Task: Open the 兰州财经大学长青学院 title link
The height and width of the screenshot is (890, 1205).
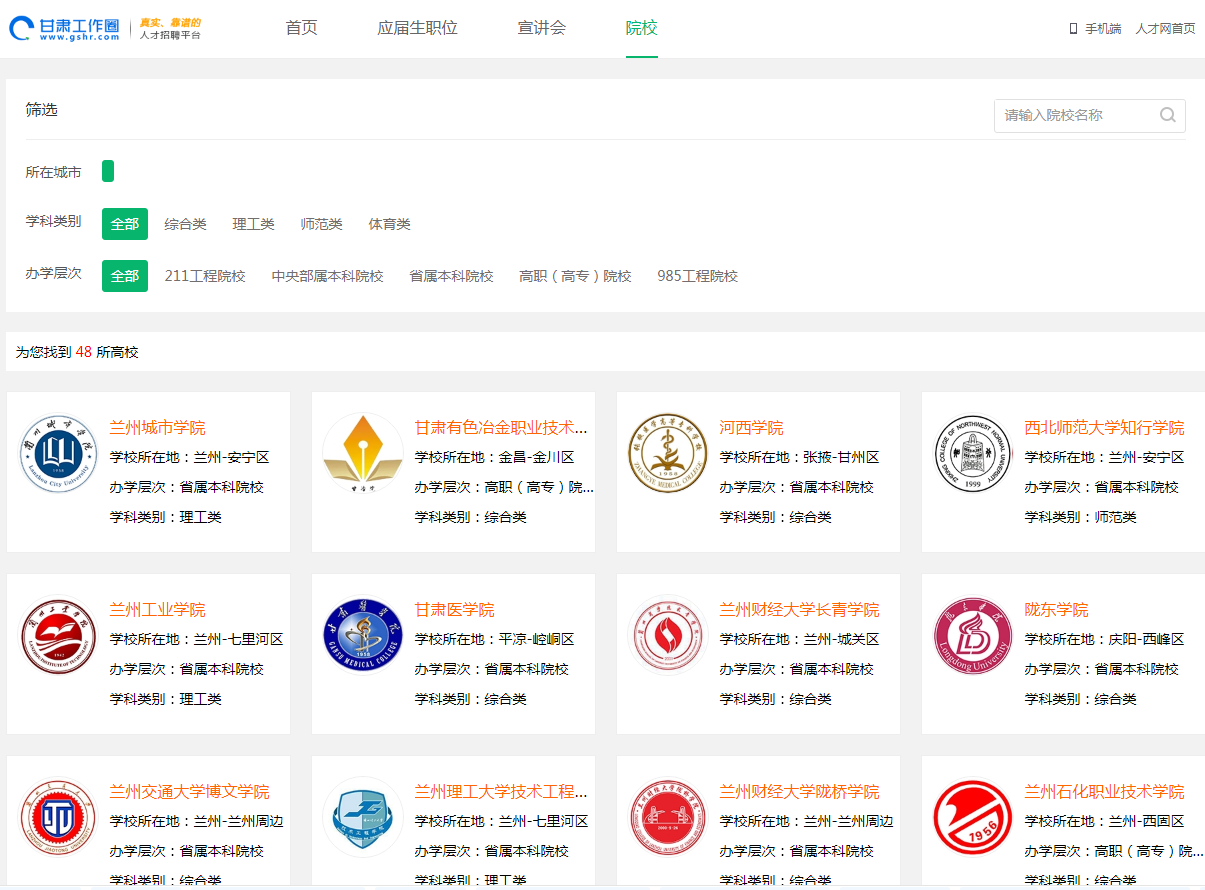Action: click(x=800, y=610)
